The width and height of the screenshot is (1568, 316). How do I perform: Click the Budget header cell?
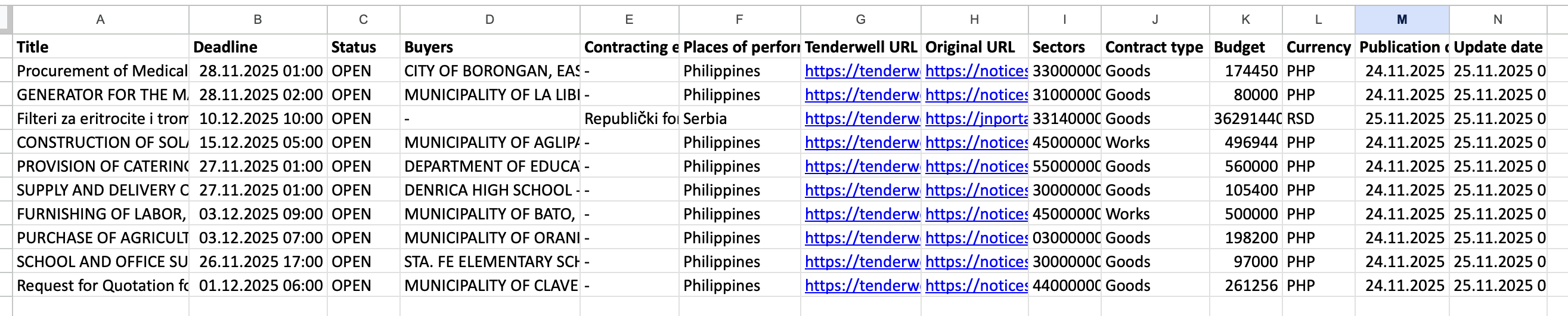coord(1245,47)
